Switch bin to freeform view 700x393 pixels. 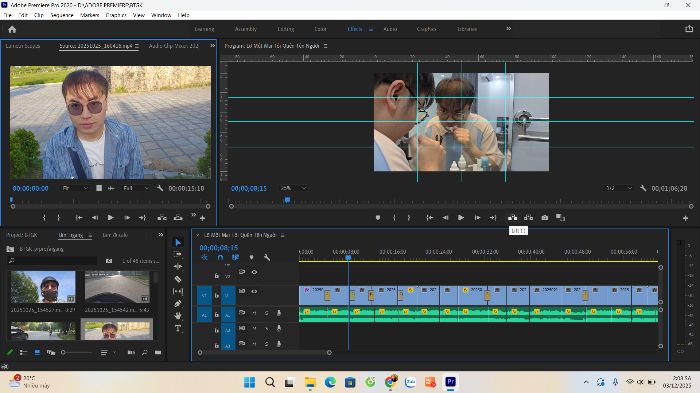click(51, 352)
